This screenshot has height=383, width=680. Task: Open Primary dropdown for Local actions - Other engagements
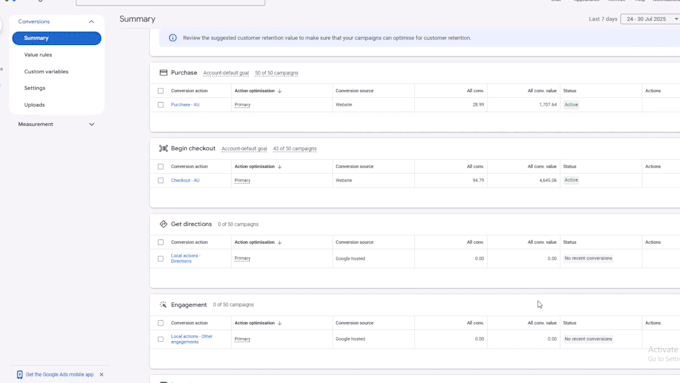(242, 339)
